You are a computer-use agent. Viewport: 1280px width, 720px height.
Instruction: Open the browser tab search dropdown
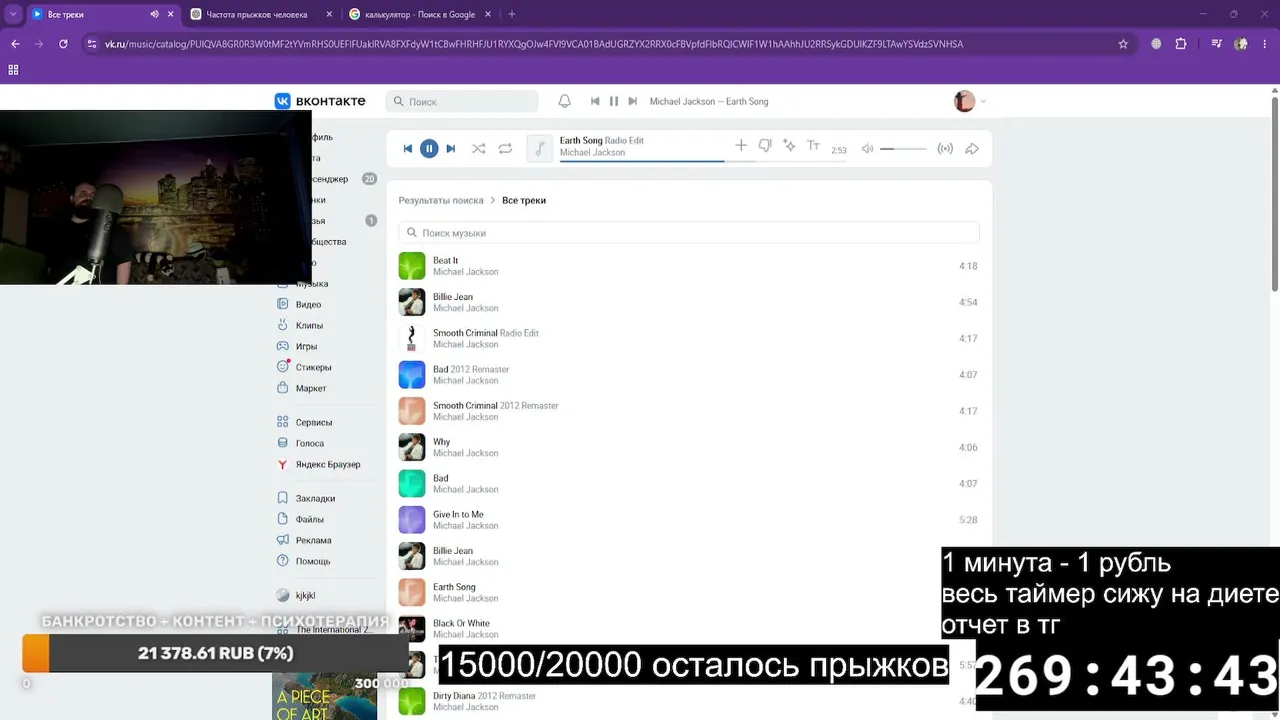[13, 14]
